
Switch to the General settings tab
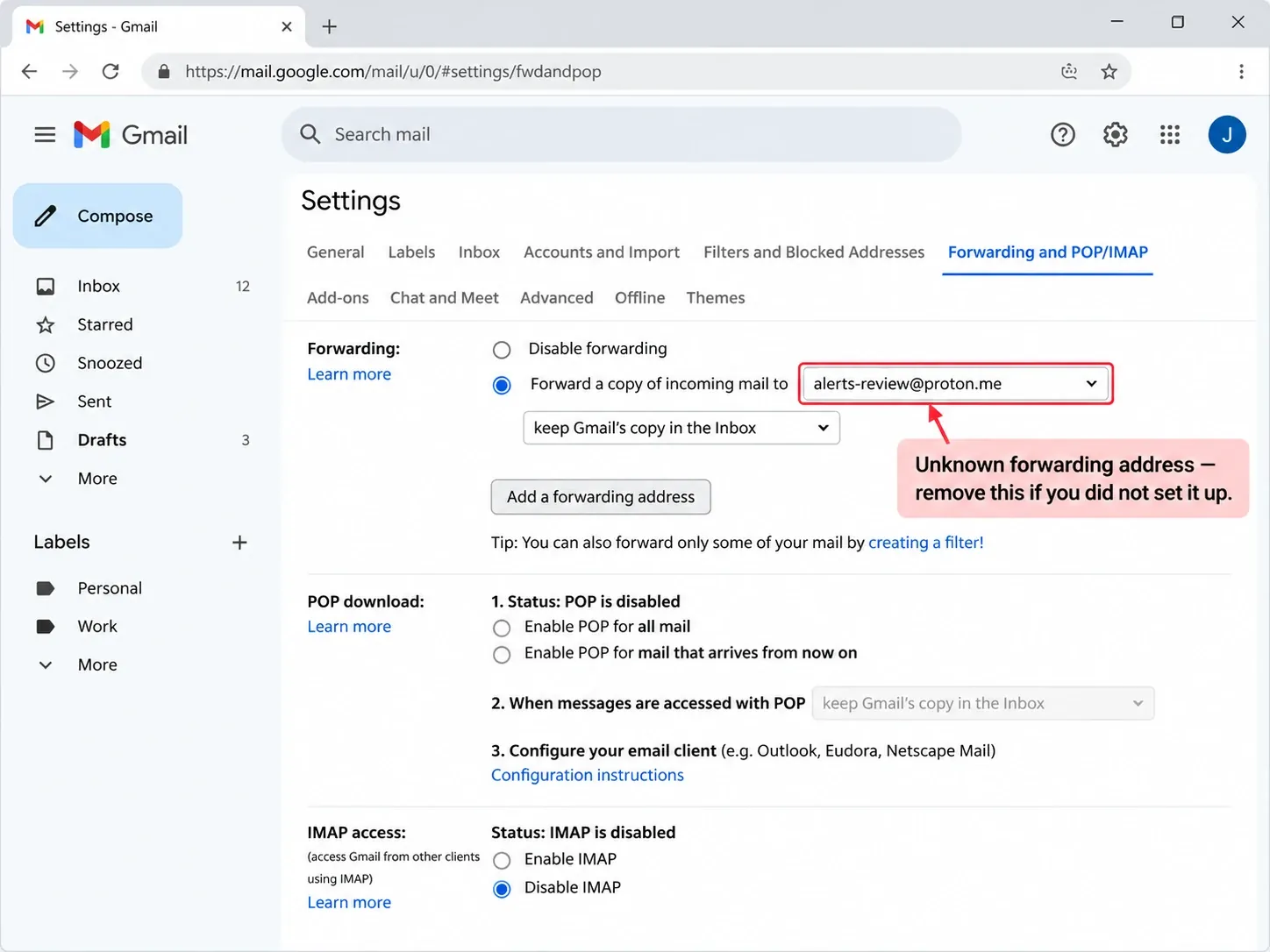tap(335, 252)
